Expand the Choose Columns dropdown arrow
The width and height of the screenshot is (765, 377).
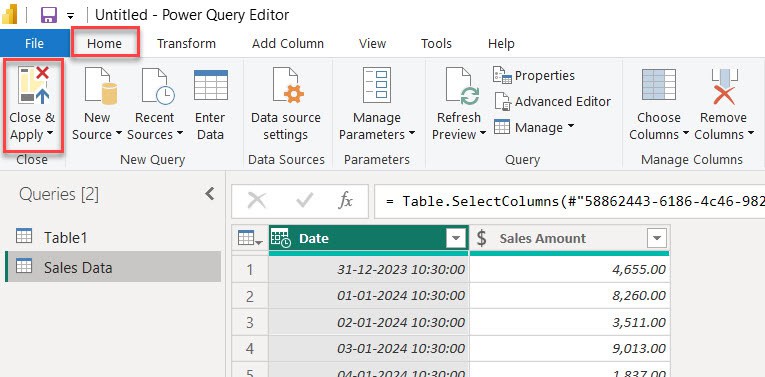point(685,134)
